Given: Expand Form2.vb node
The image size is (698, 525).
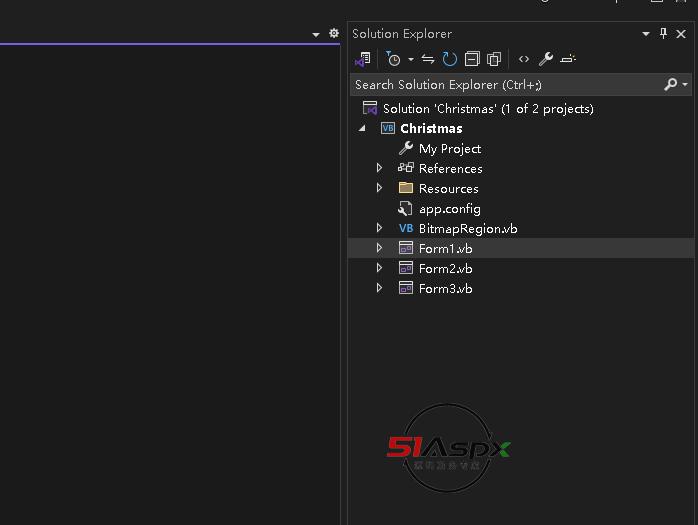Looking at the screenshot, I should click(x=379, y=268).
